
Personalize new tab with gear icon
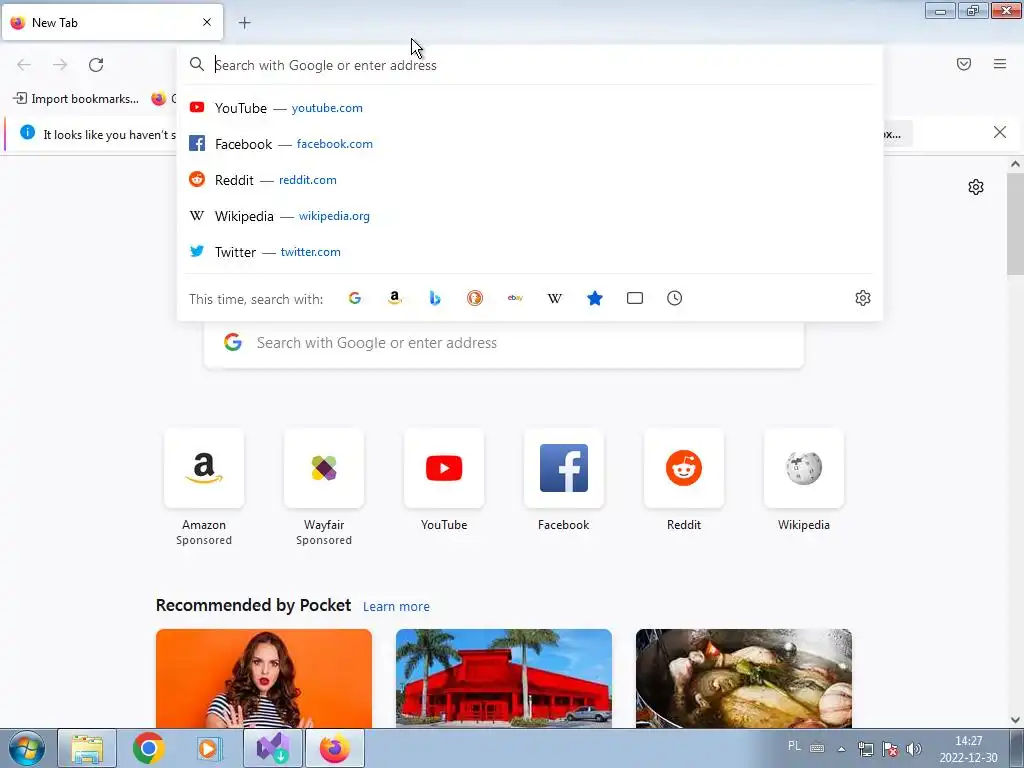tap(976, 187)
